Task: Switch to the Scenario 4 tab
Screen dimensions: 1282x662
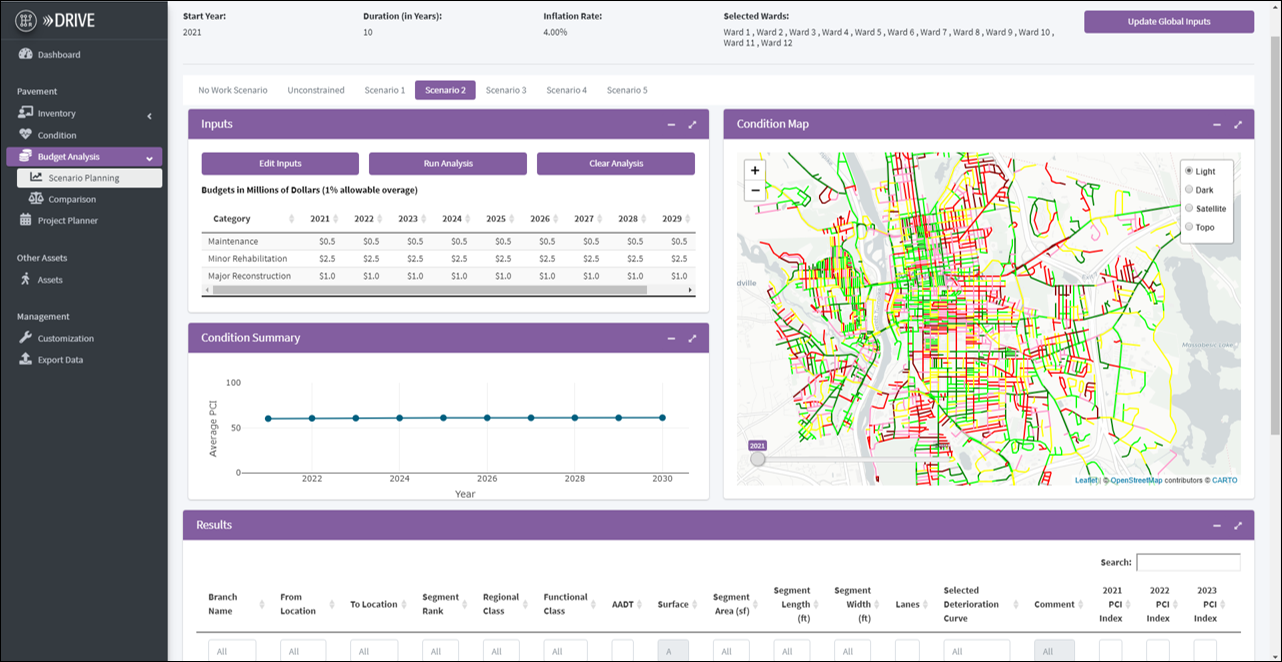Action: (x=566, y=90)
